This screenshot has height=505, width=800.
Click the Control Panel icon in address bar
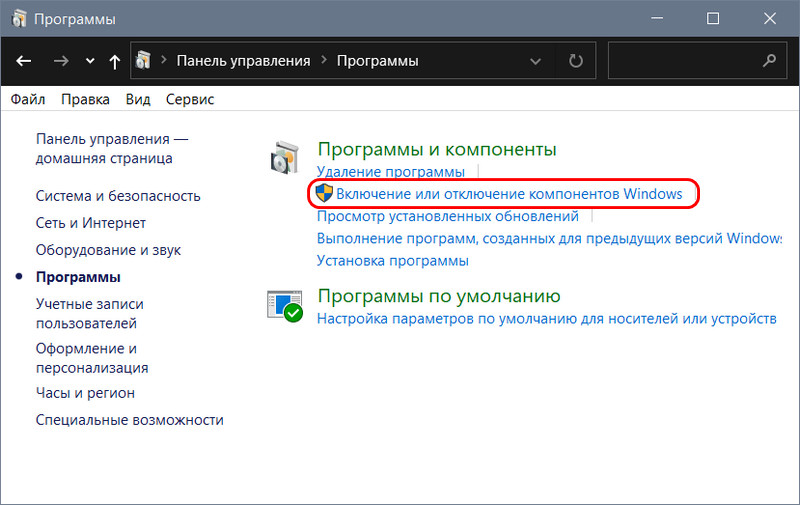[143, 61]
